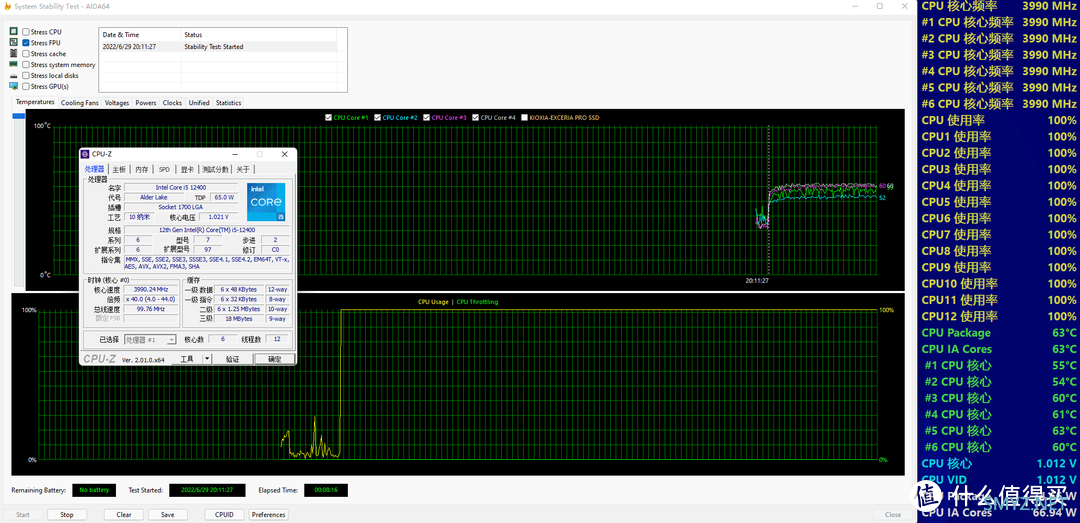Click the RAM stick icon beside Stress system memory
Screen dimensions: 1080x523
14,64
